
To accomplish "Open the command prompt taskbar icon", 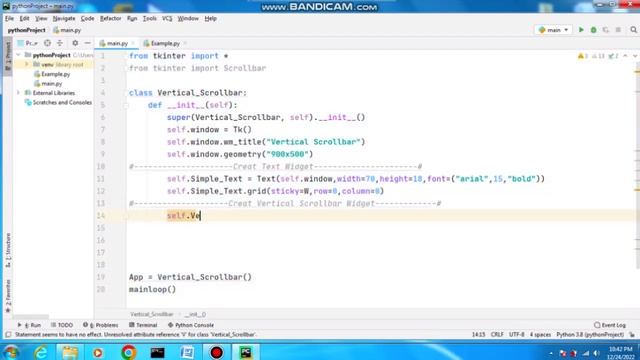I will pyautogui.click(x=158, y=352).
